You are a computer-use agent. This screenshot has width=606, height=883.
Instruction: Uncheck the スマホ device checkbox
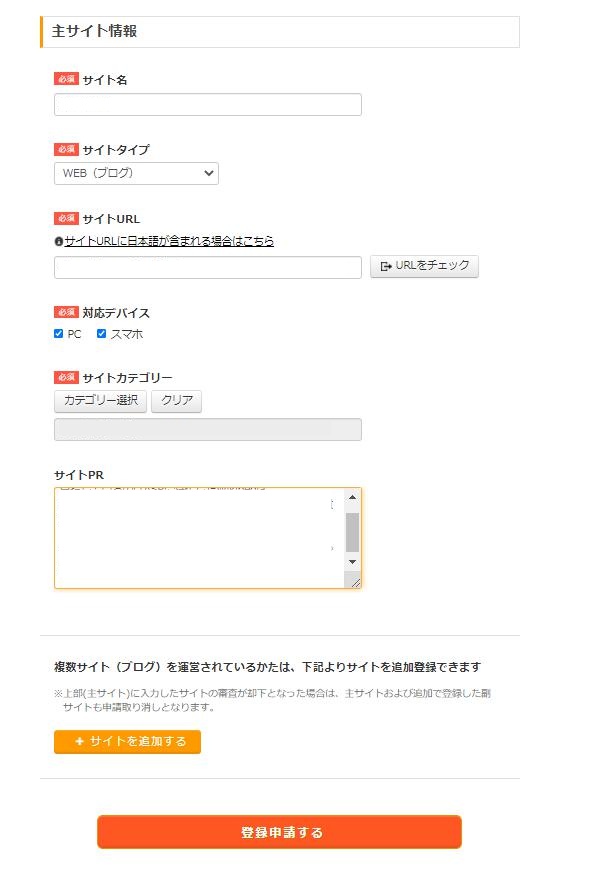point(101,334)
